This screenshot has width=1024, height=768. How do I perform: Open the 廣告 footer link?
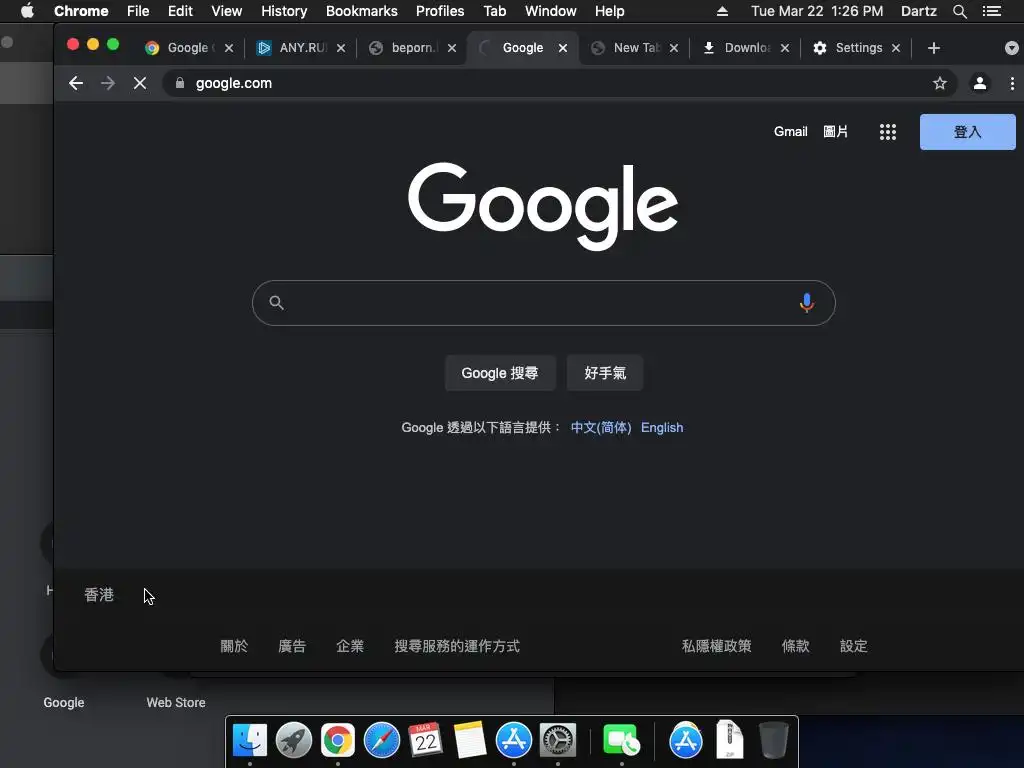(x=292, y=646)
